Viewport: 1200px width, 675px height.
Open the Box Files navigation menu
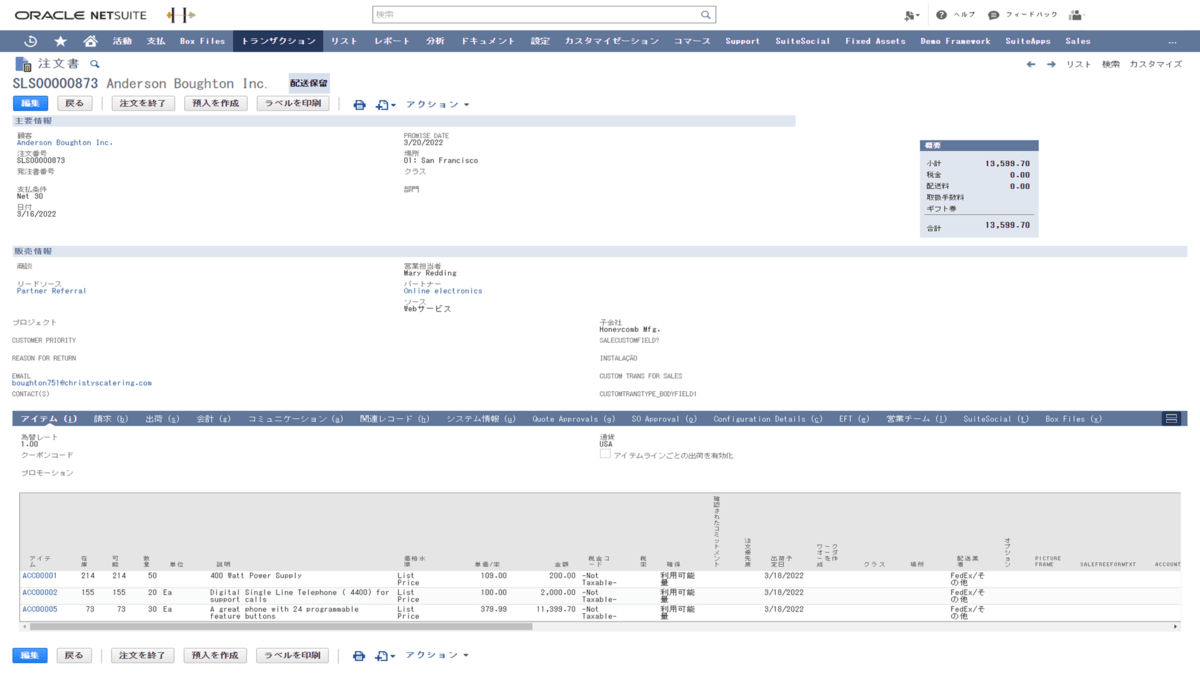click(x=202, y=41)
